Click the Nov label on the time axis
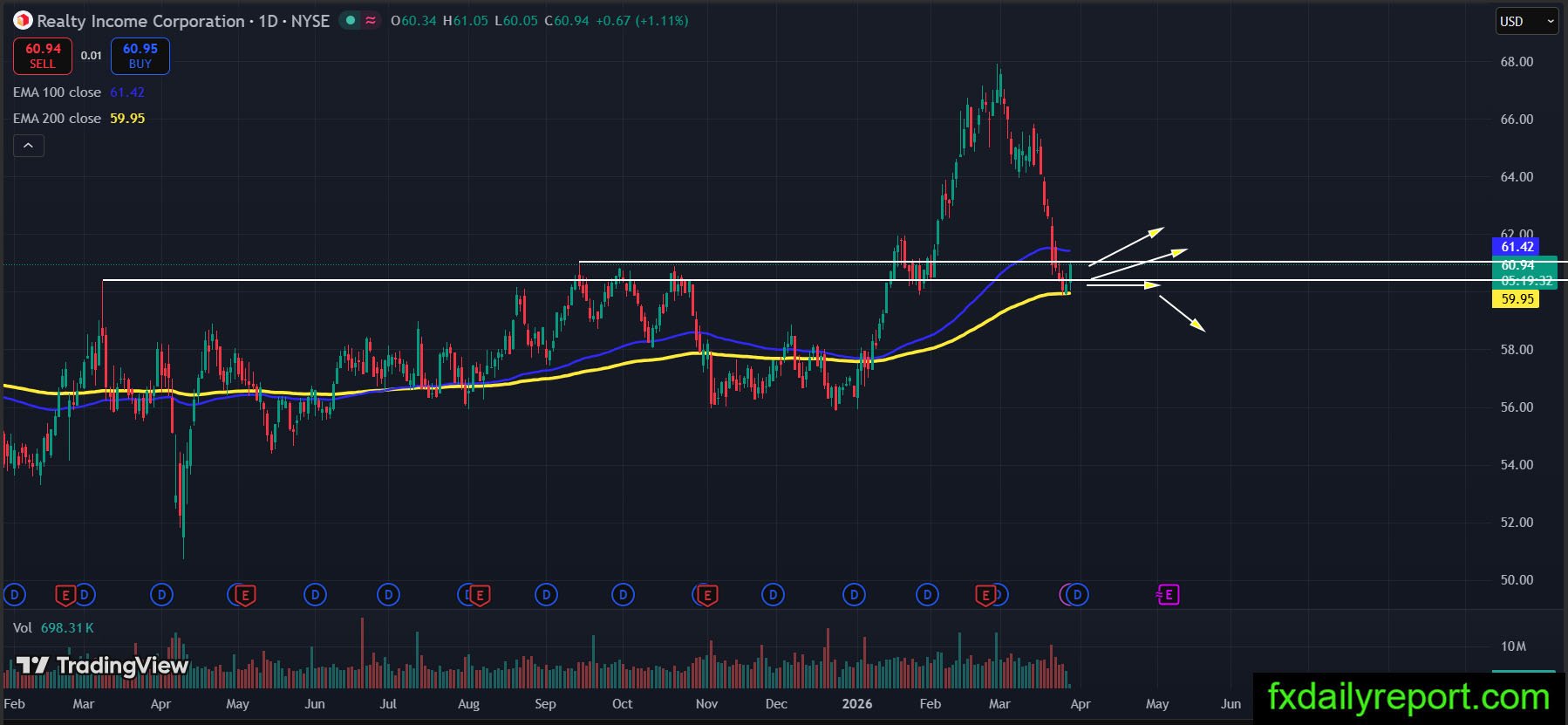The height and width of the screenshot is (725, 1568). (x=707, y=704)
